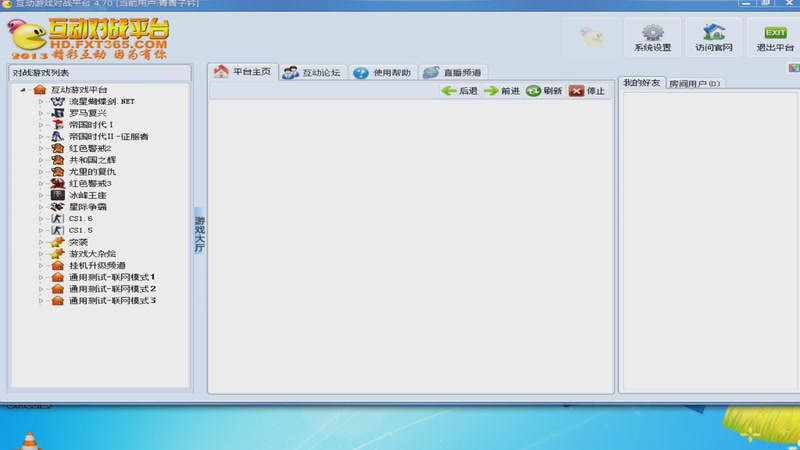
Task: Click the 星际争霸 game icon
Action: click(x=58, y=207)
